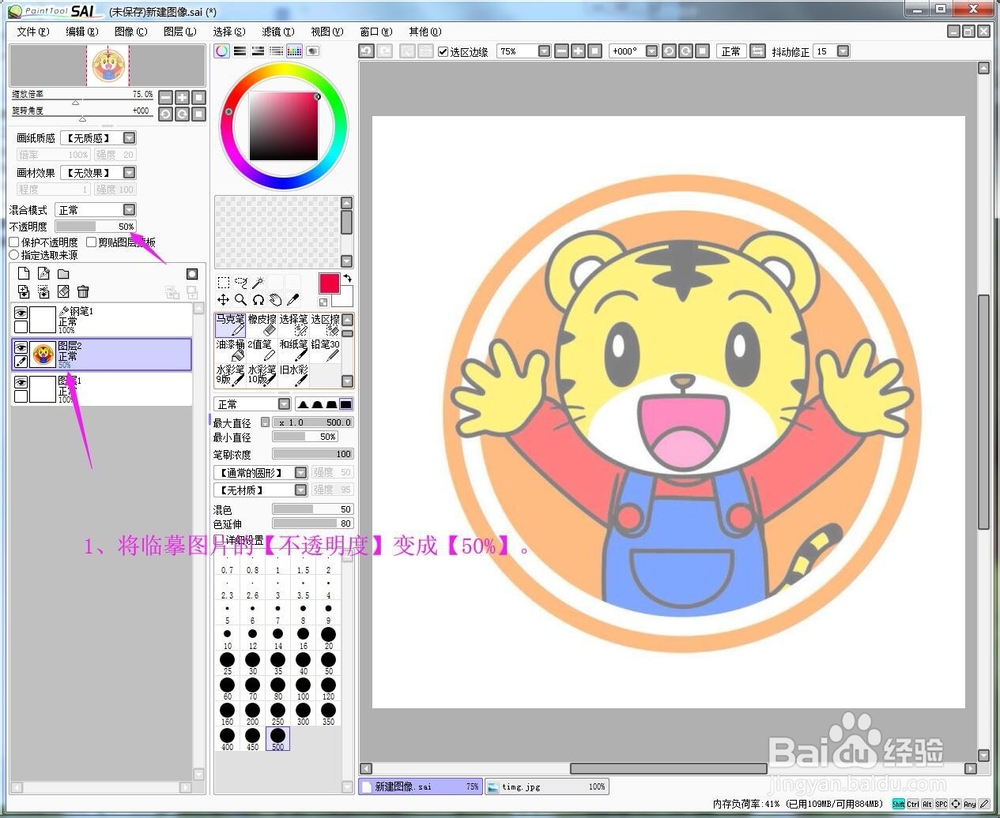Click the red foreground color swatch
Screen dimensions: 1000x818
(329, 283)
